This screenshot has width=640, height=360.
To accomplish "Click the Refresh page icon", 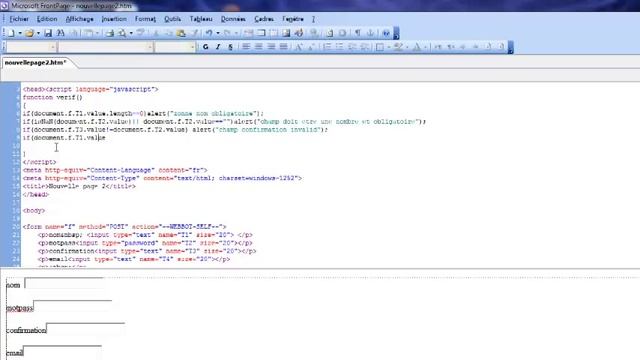I will point(329,33).
